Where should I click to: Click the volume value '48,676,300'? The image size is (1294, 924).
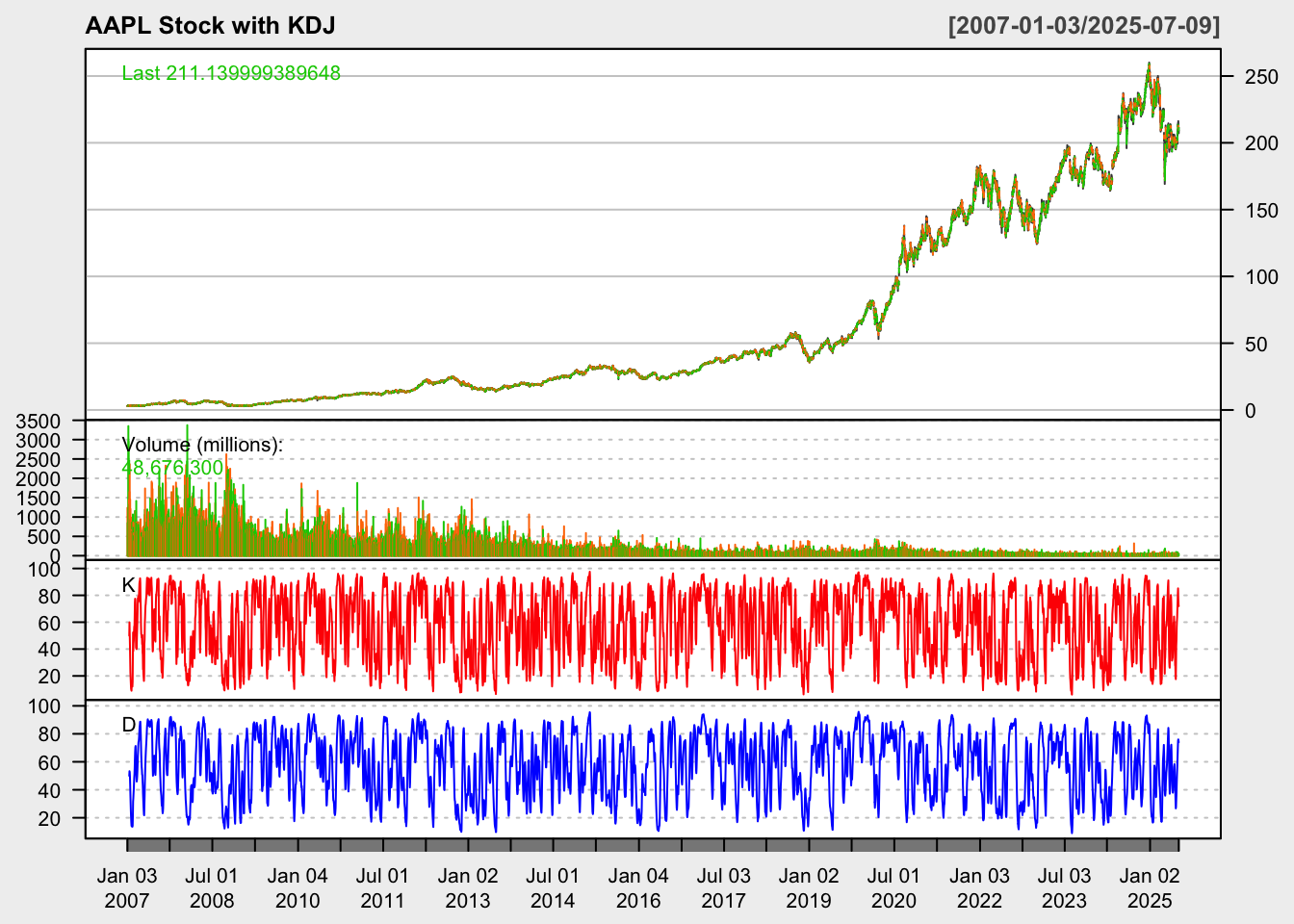tap(172, 468)
